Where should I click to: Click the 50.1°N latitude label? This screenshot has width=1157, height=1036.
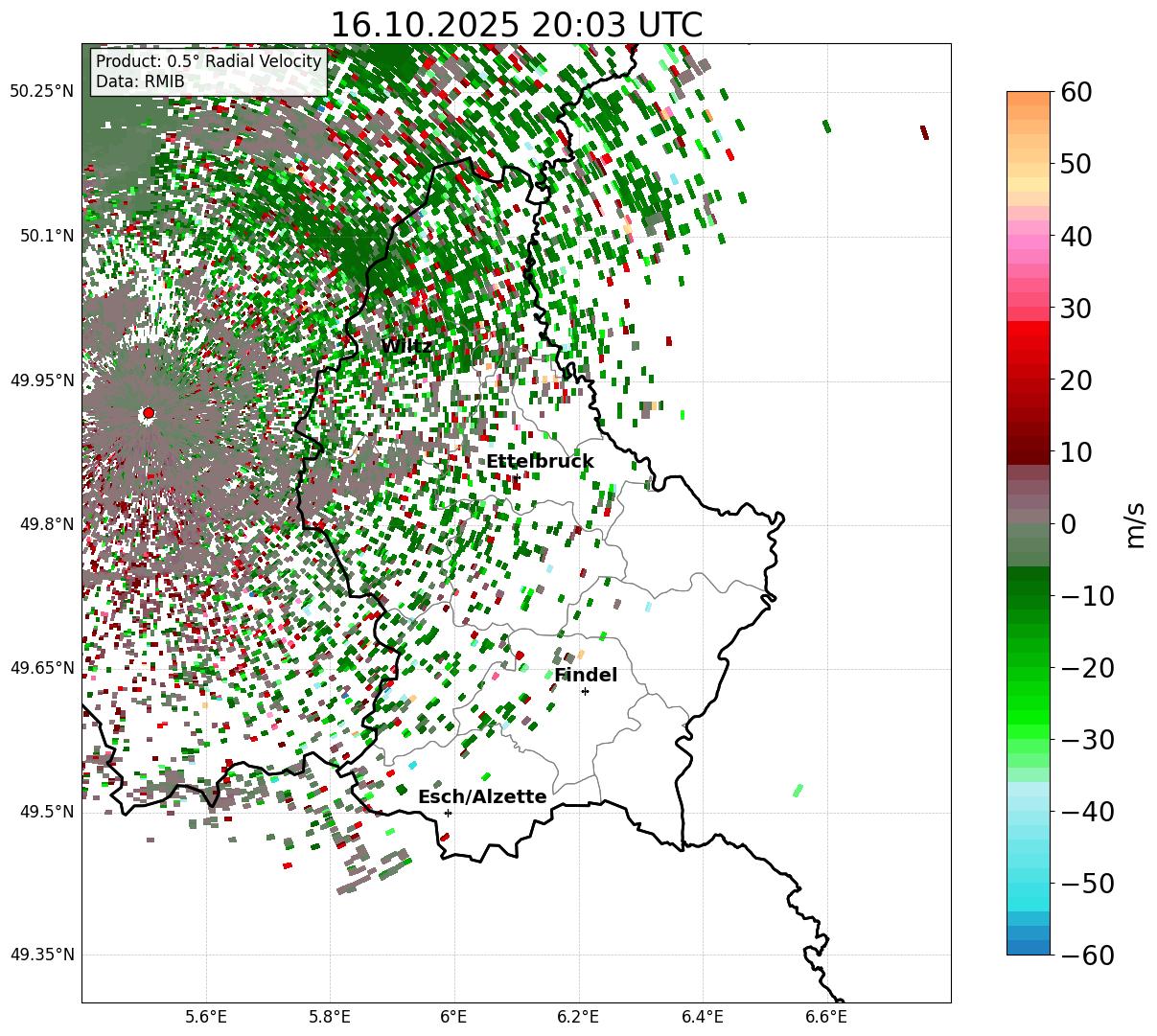(46, 236)
